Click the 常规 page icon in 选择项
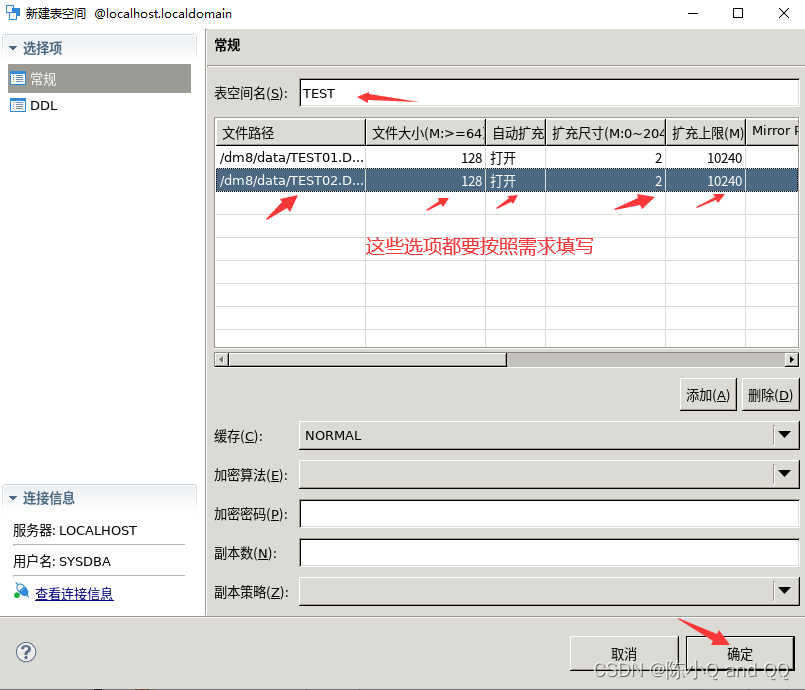 [x=18, y=78]
